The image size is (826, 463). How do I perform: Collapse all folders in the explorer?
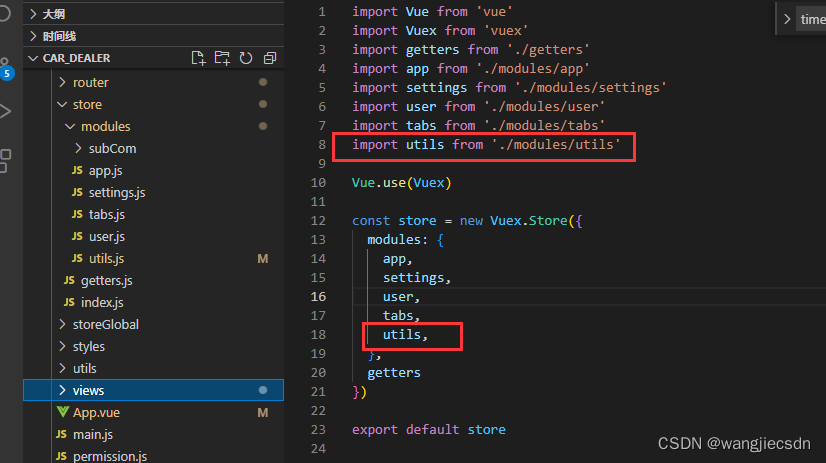pos(270,58)
